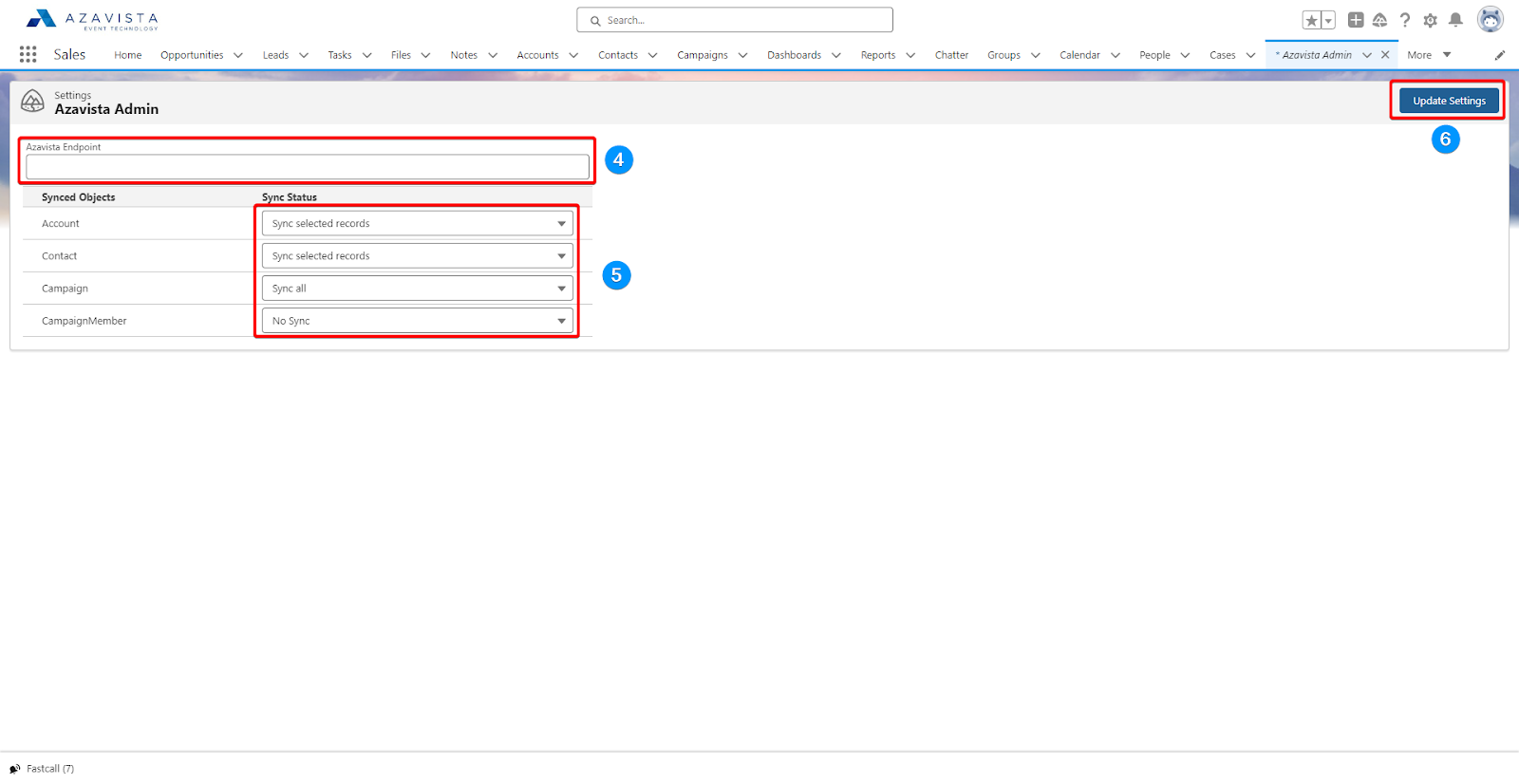Expand the Campaigns tab chevron
1519x784 pixels.
(x=743, y=55)
